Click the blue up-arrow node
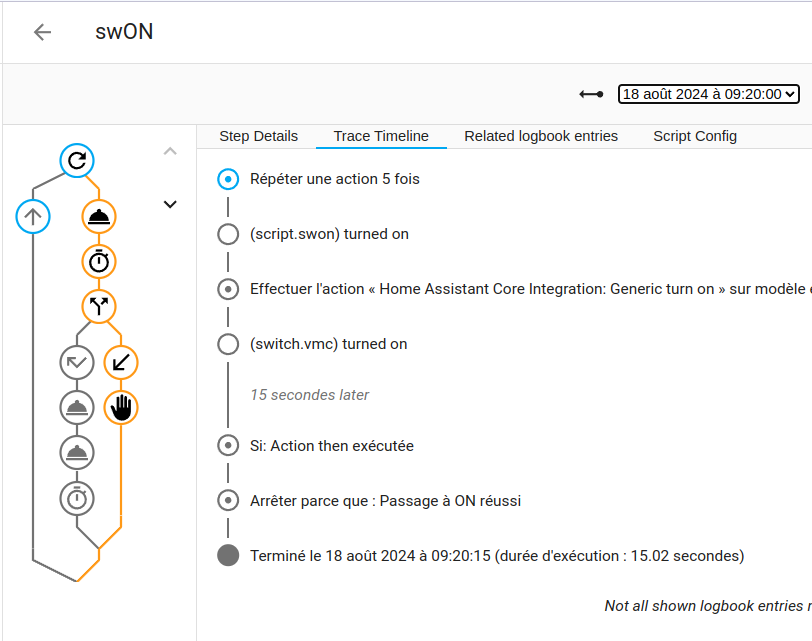This screenshot has width=812, height=641. click(x=33, y=216)
